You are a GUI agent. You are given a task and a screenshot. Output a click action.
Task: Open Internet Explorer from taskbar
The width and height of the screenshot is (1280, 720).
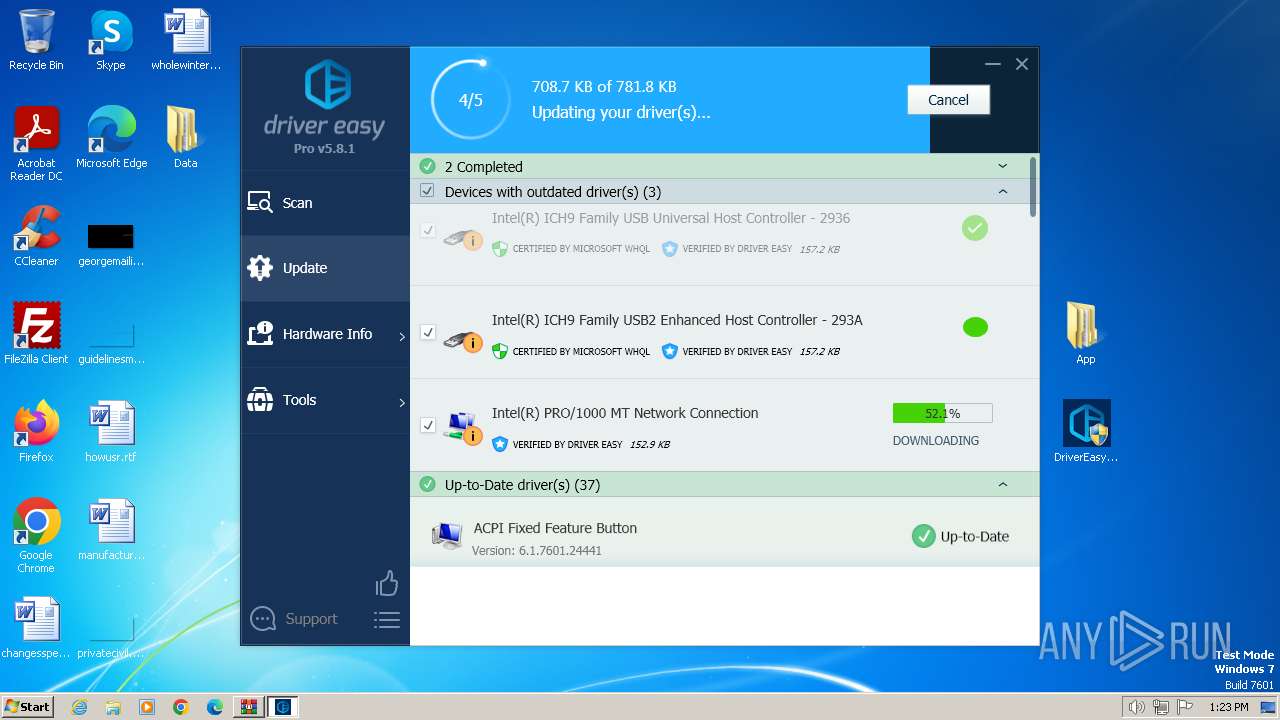pos(80,707)
